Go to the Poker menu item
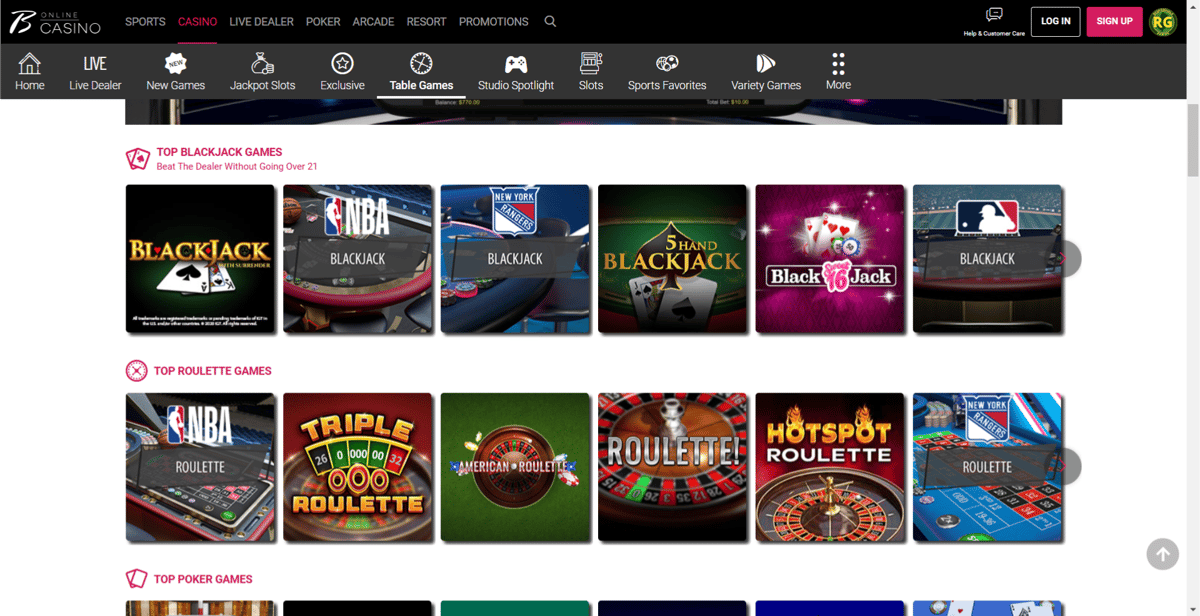1200x616 pixels. [x=323, y=21]
